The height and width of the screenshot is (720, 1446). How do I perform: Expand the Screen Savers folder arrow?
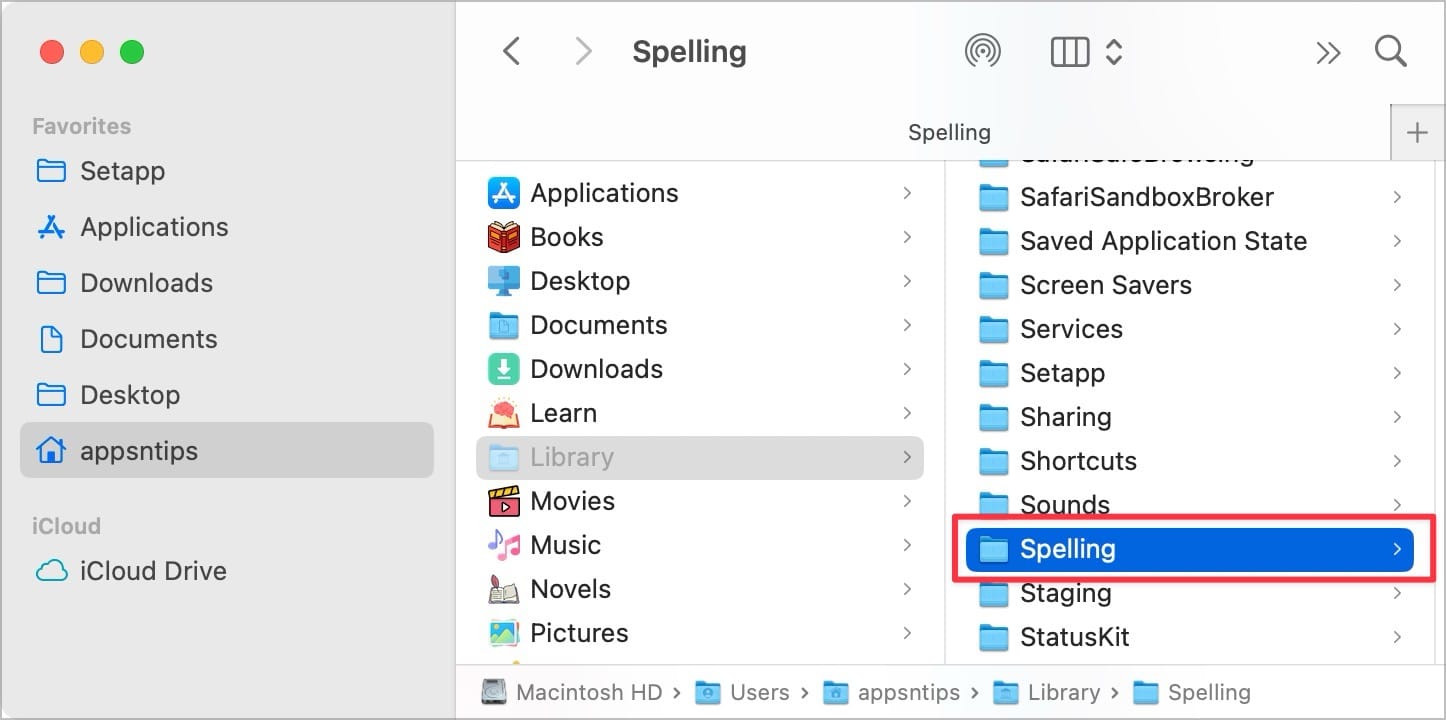tap(1397, 285)
